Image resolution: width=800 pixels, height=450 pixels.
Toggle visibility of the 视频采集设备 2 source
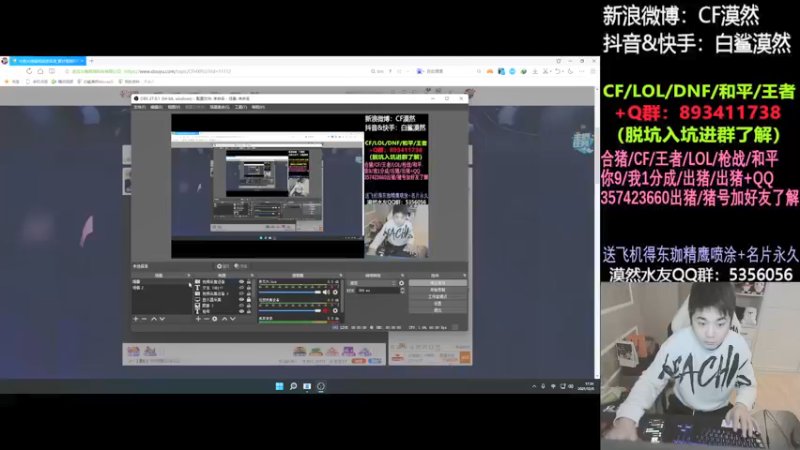click(241, 294)
